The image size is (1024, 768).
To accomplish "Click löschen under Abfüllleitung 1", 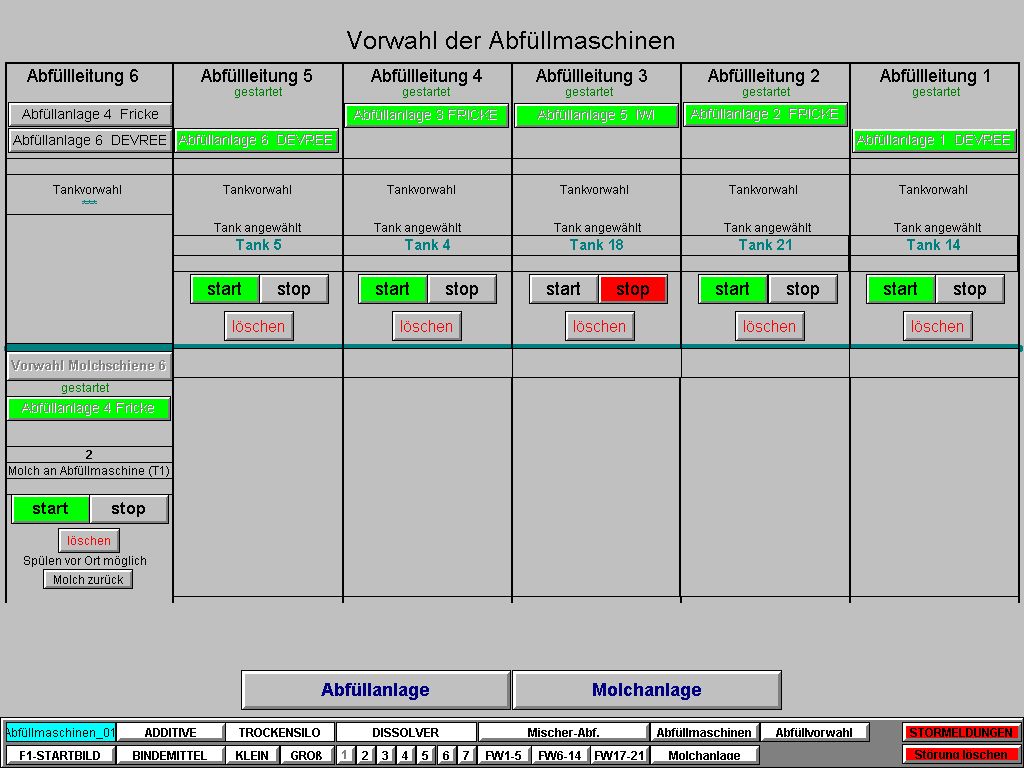I will point(937,326).
